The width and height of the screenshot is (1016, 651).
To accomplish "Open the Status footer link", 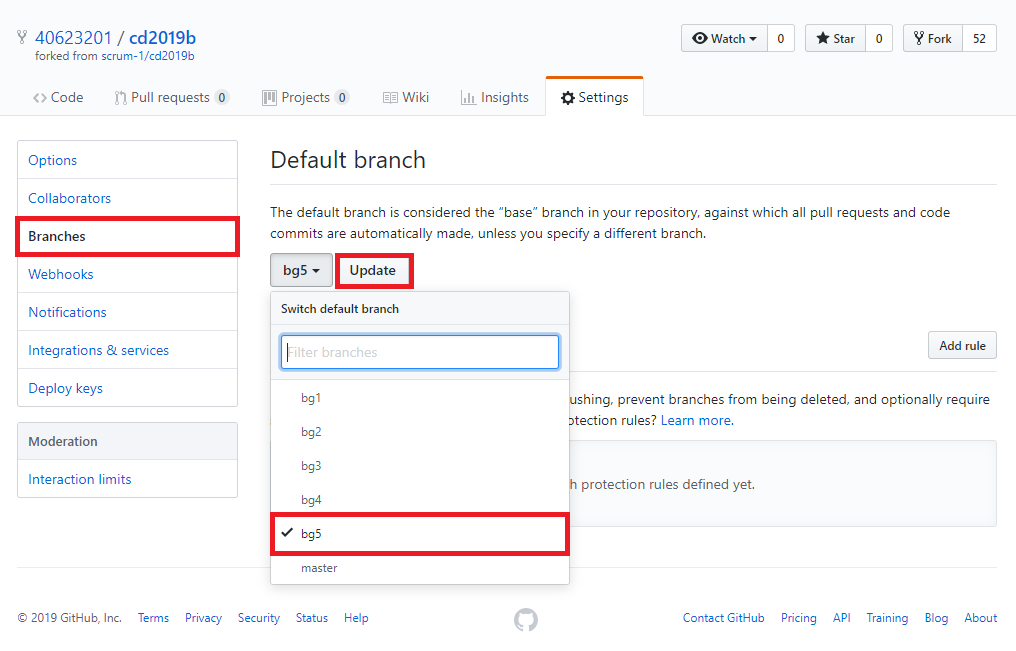I will (312, 618).
